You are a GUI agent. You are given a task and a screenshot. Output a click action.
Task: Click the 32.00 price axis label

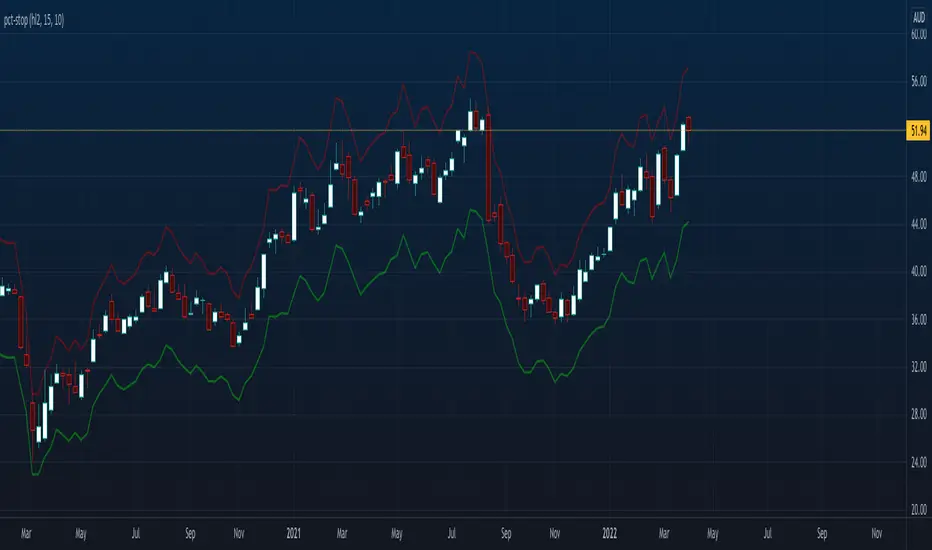(919, 367)
